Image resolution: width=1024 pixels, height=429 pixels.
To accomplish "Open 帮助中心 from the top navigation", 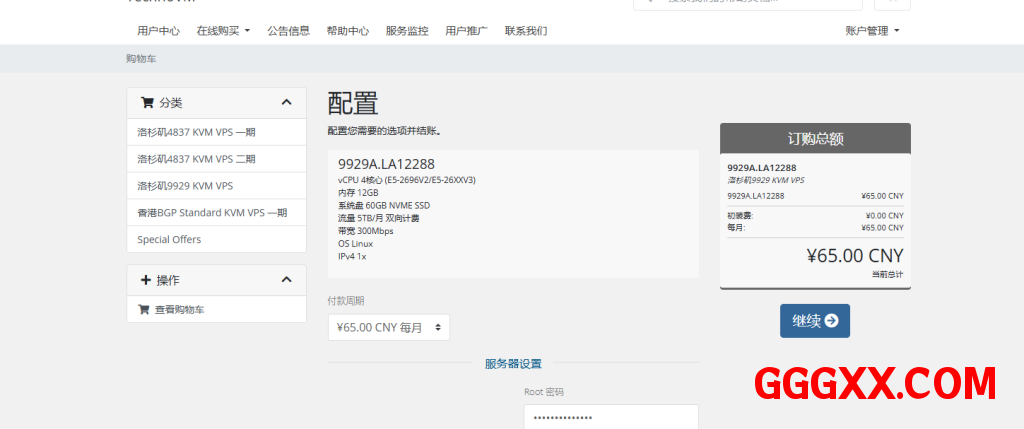I will [x=347, y=31].
